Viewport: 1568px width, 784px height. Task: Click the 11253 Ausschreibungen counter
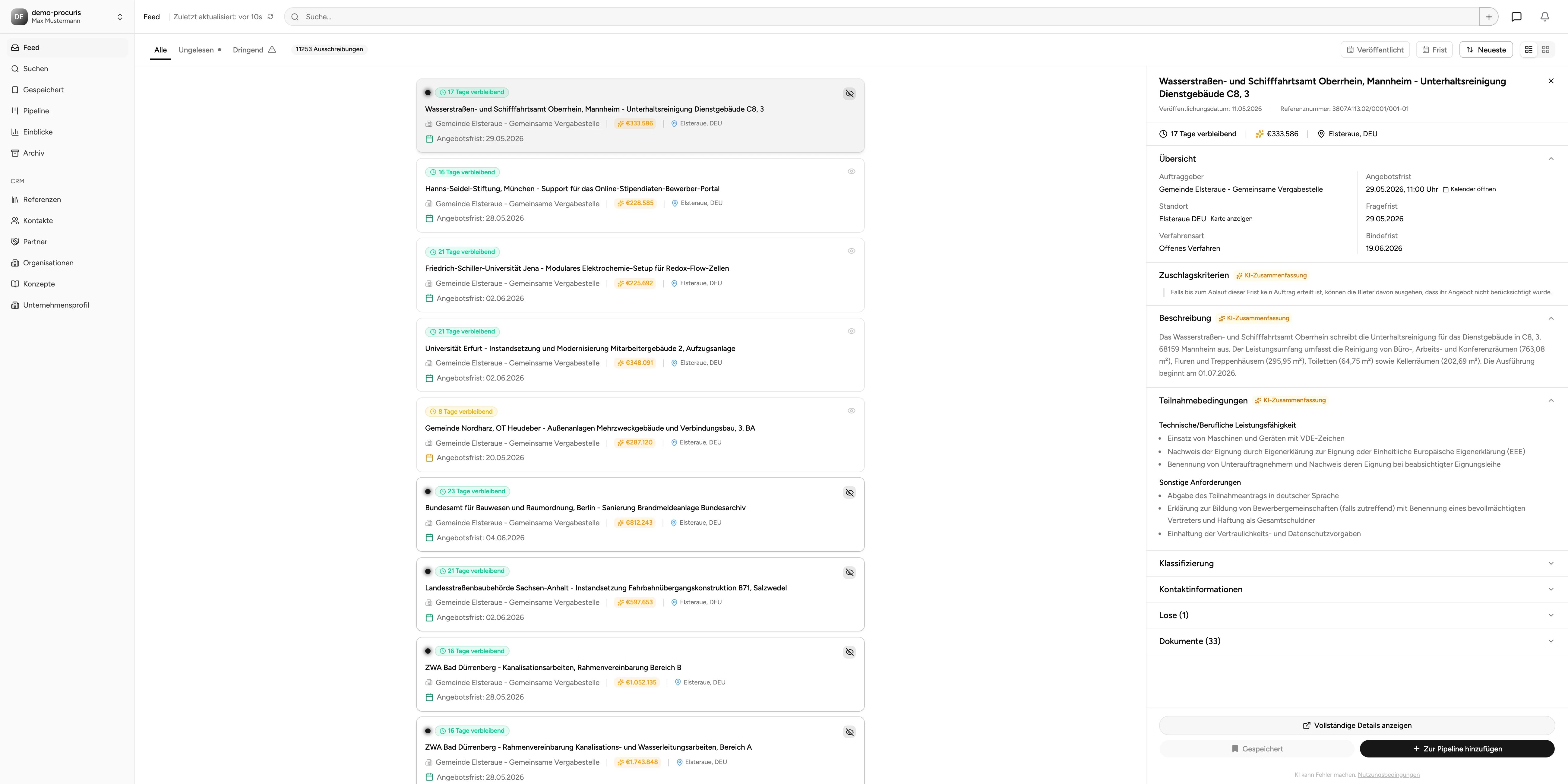[x=329, y=49]
